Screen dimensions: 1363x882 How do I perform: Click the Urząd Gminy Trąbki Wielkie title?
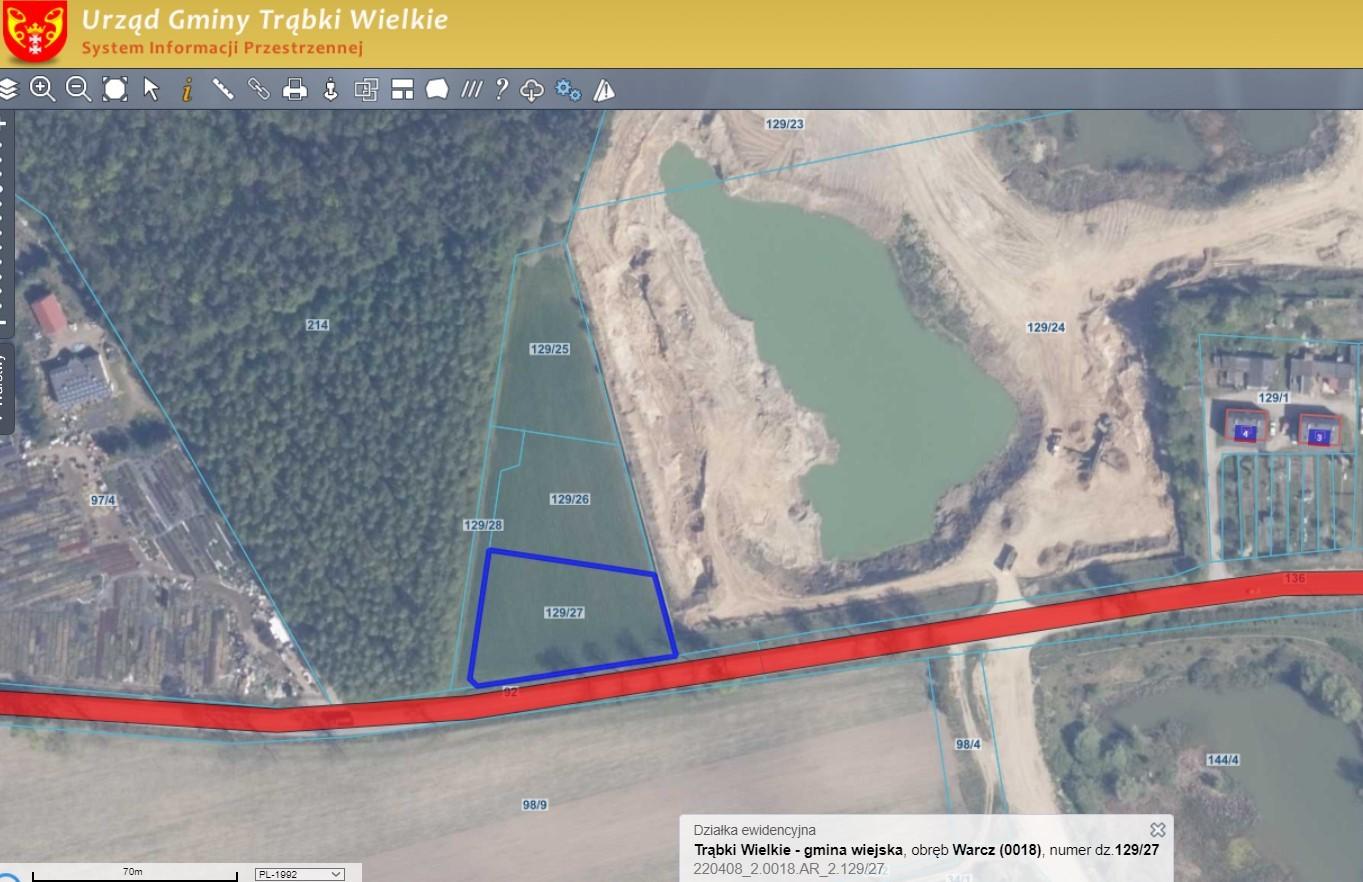(x=265, y=19)
